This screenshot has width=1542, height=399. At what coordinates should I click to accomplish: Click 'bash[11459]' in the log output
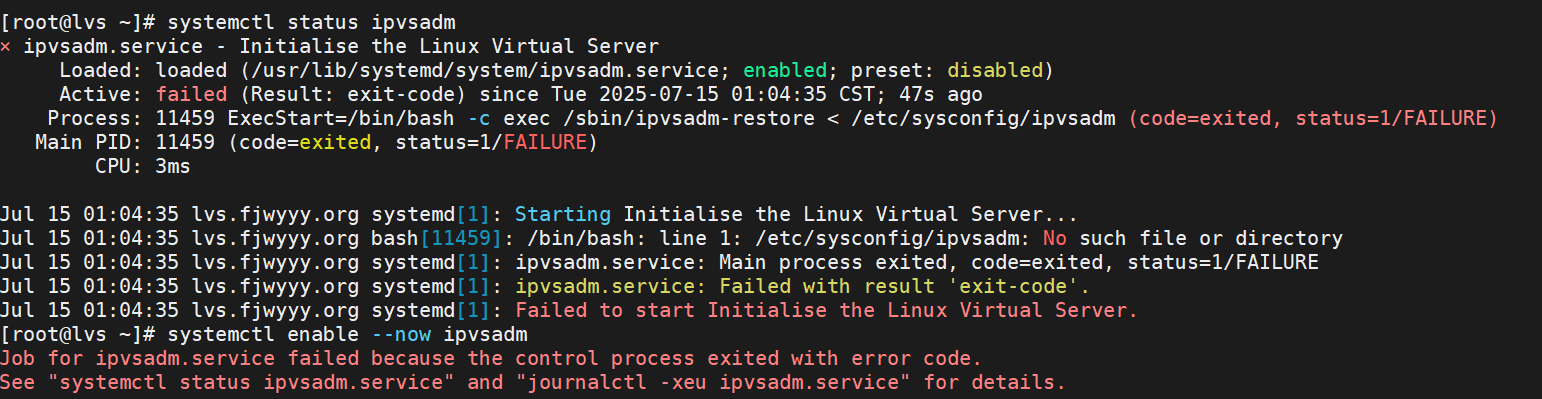437,238
